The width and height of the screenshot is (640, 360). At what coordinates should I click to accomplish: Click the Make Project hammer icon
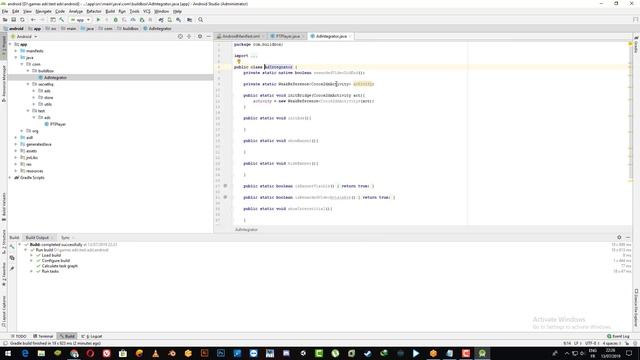pos(62,20)
